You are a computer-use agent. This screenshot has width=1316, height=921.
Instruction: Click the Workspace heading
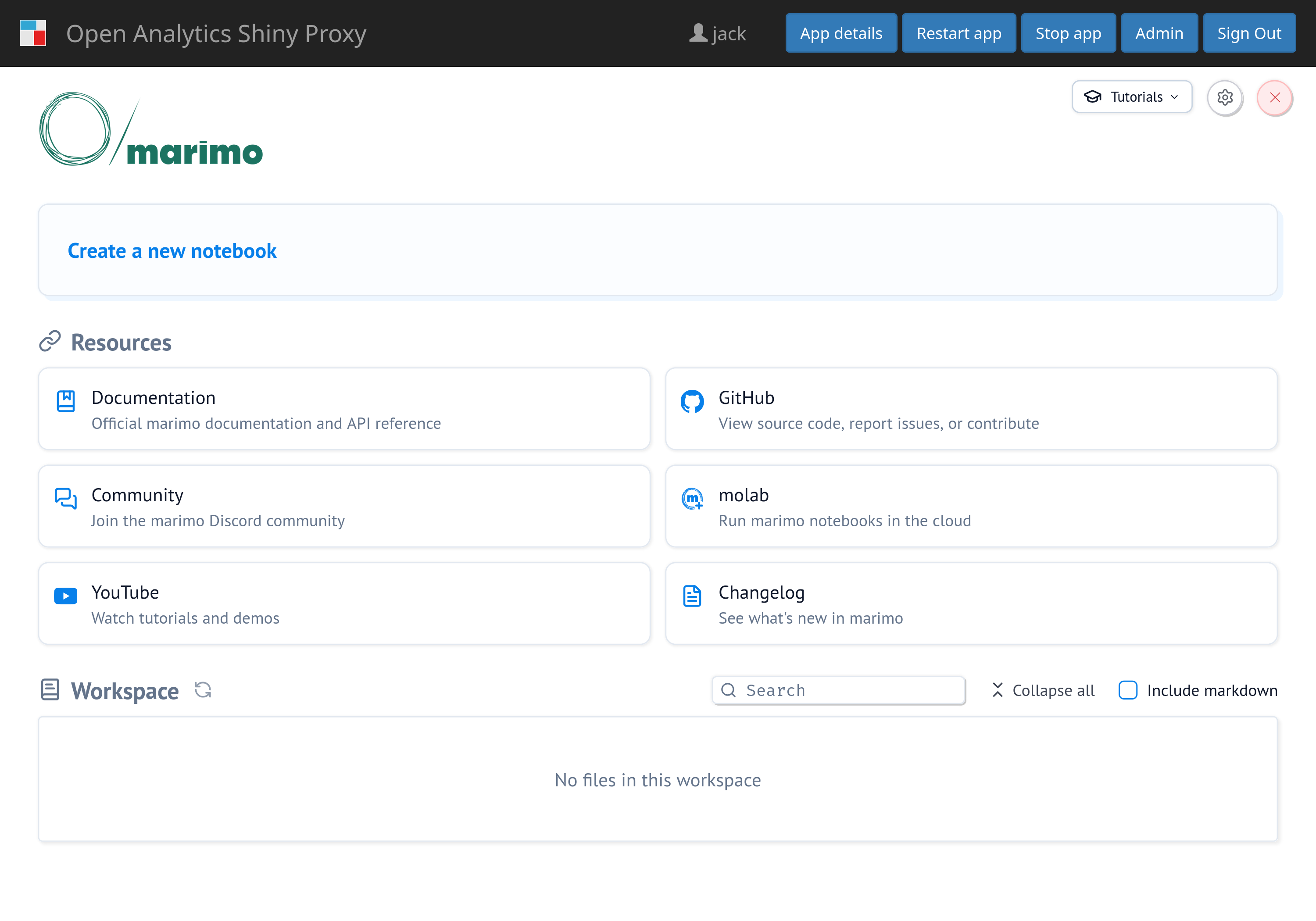125,691
